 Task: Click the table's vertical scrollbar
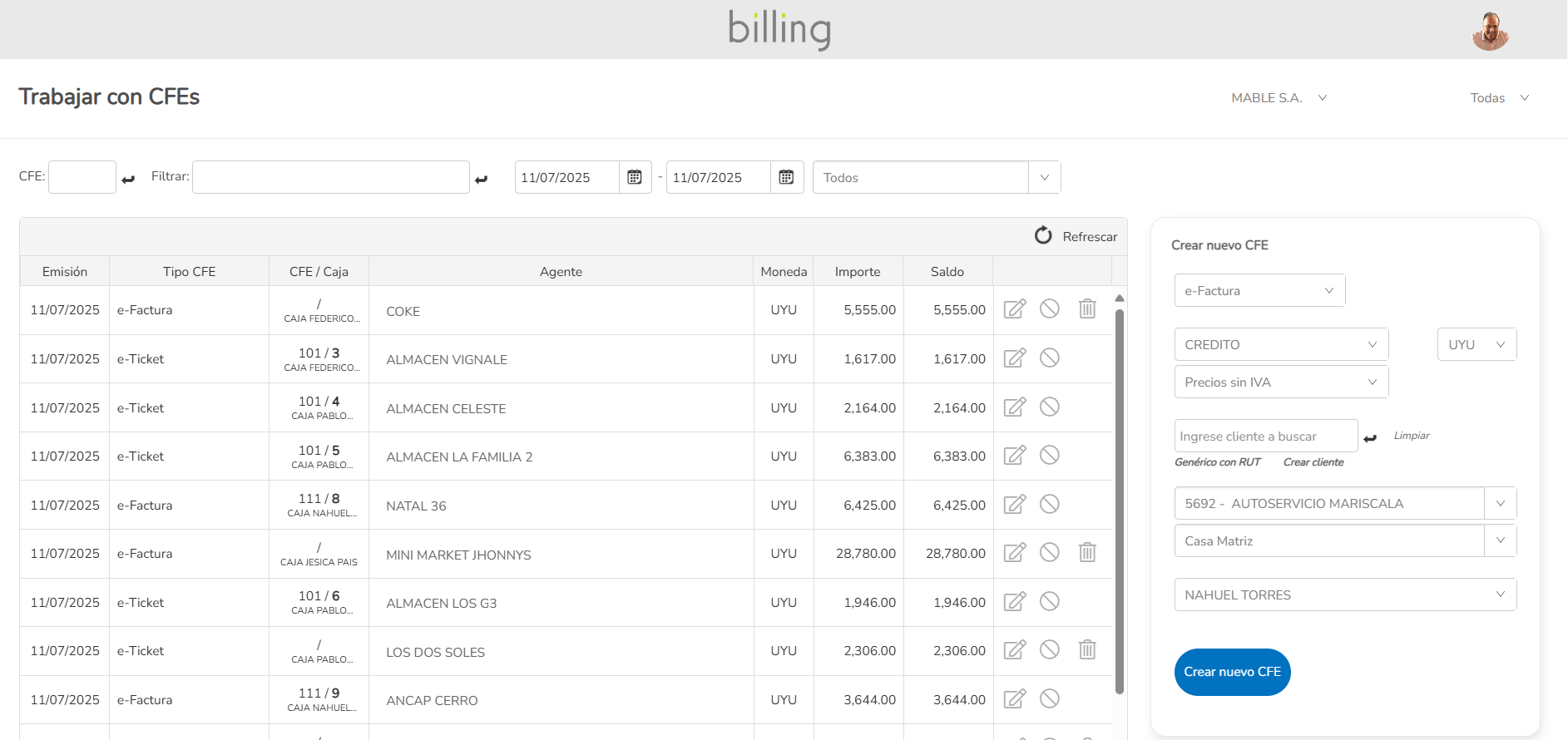point(1120,499)
